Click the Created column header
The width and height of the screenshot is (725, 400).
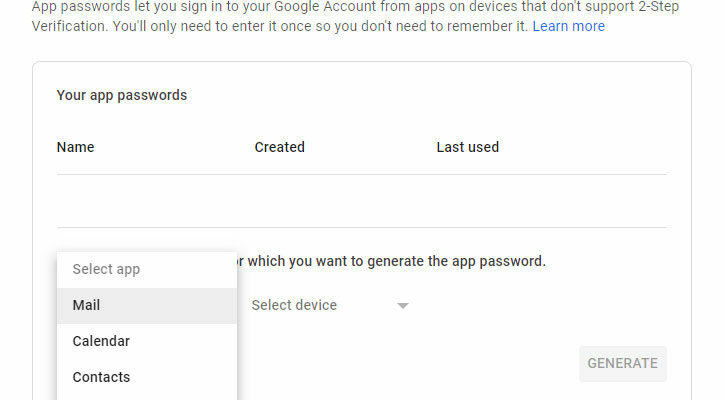point(279,147)
